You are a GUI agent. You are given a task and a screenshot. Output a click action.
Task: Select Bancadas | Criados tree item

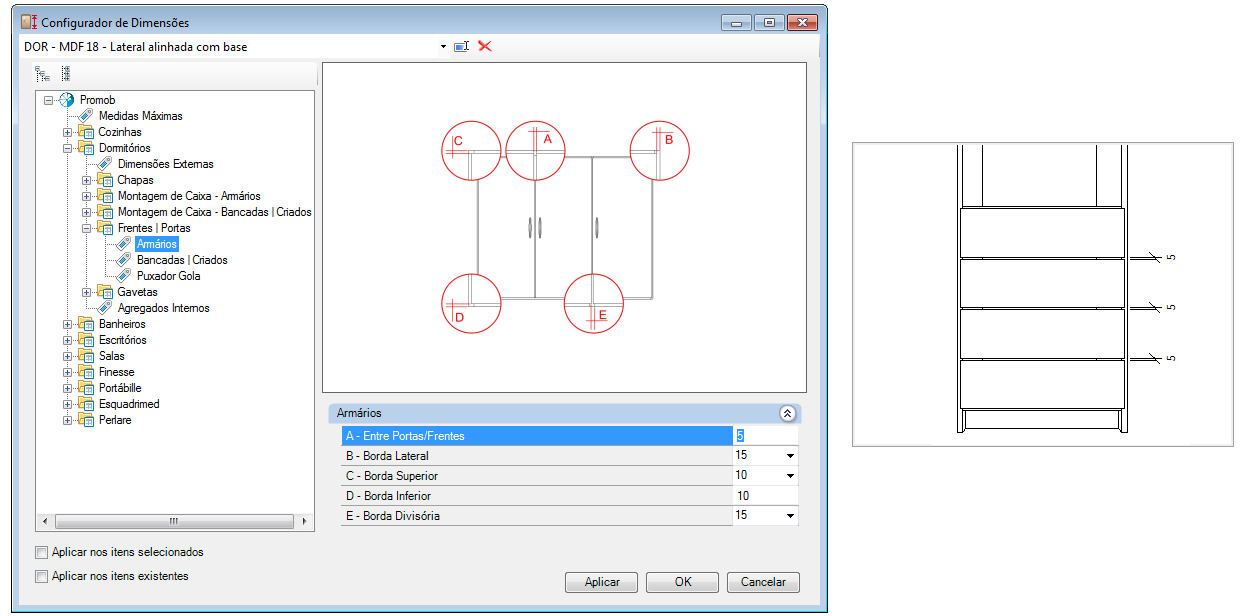(182, 260)
